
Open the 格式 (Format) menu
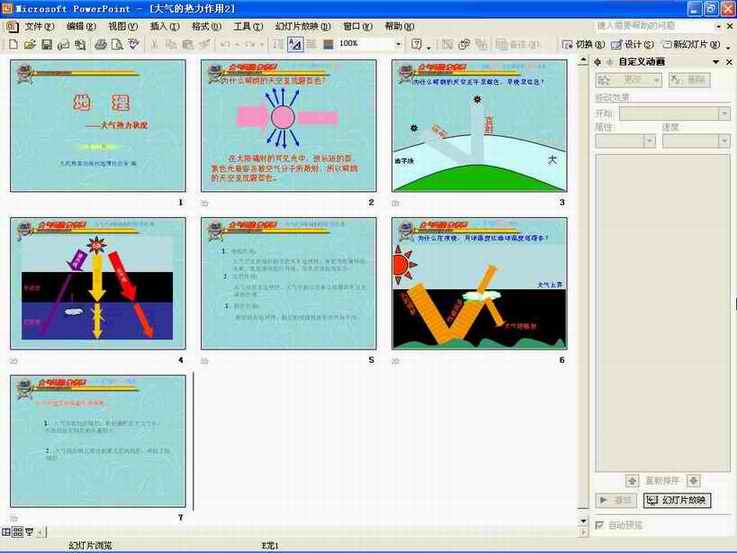point(206,27)
